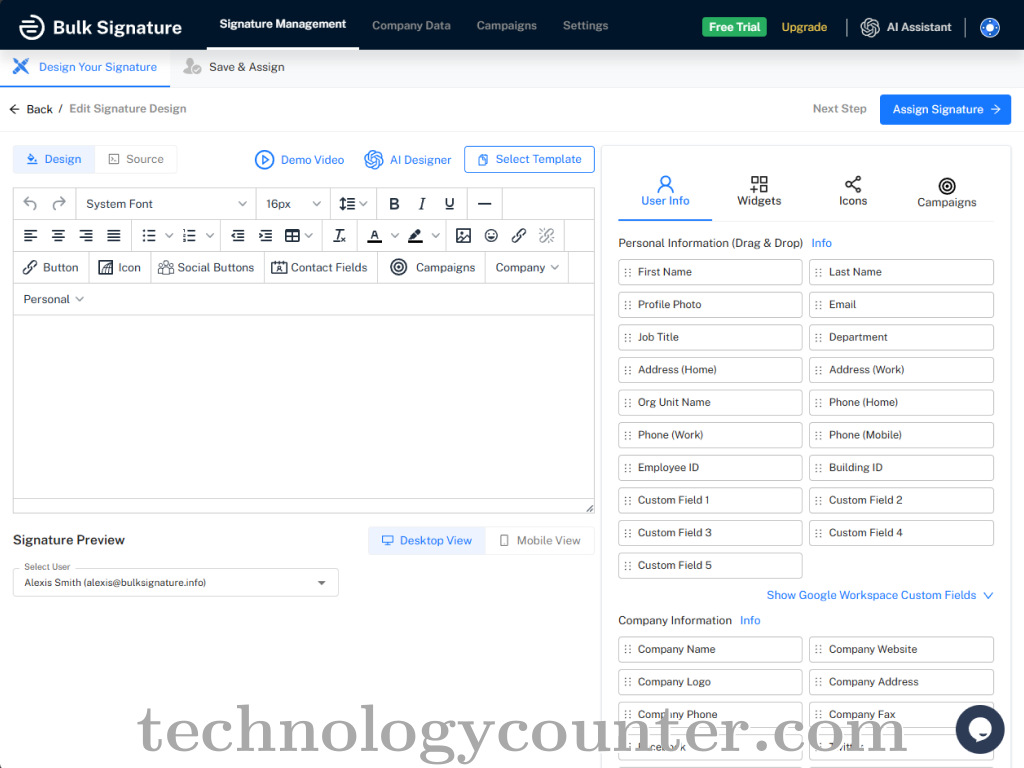The height and width of the screenshot is (768, 1024).
Task: Decrease the indent
Action: coord(238,236)
